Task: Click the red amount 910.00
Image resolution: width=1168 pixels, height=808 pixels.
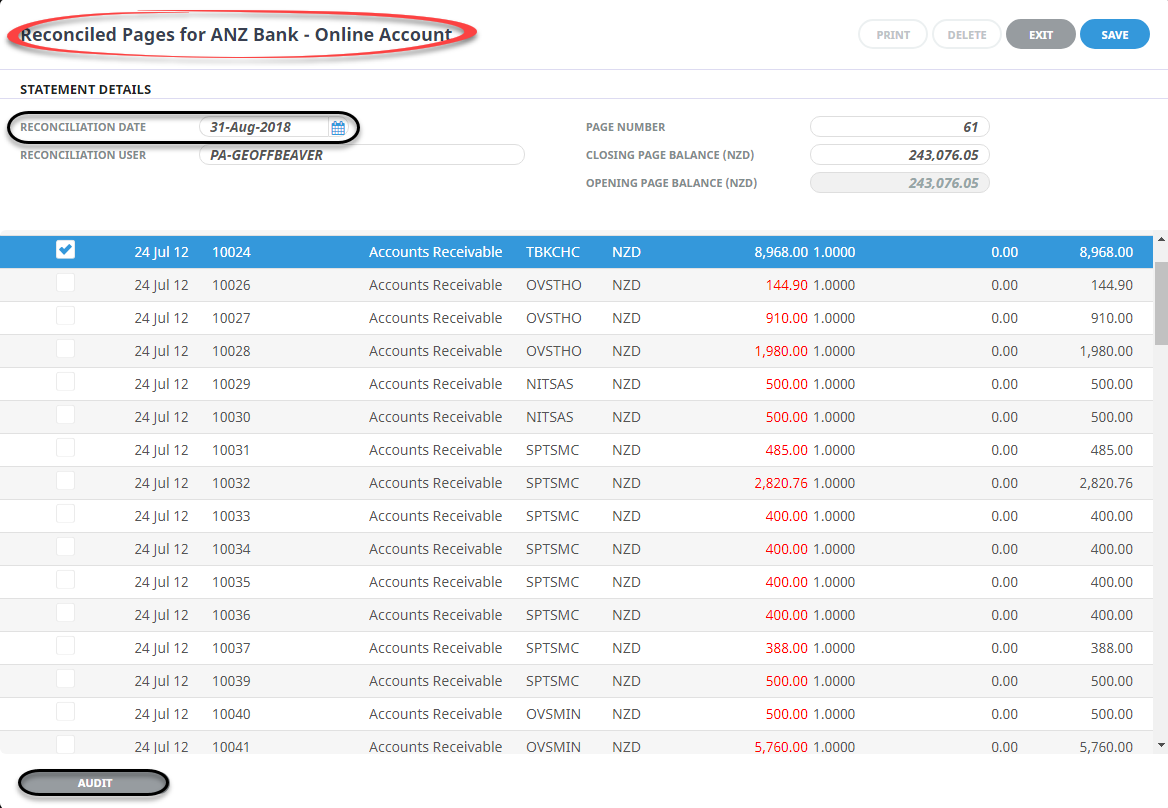Action: pos(787,318)
